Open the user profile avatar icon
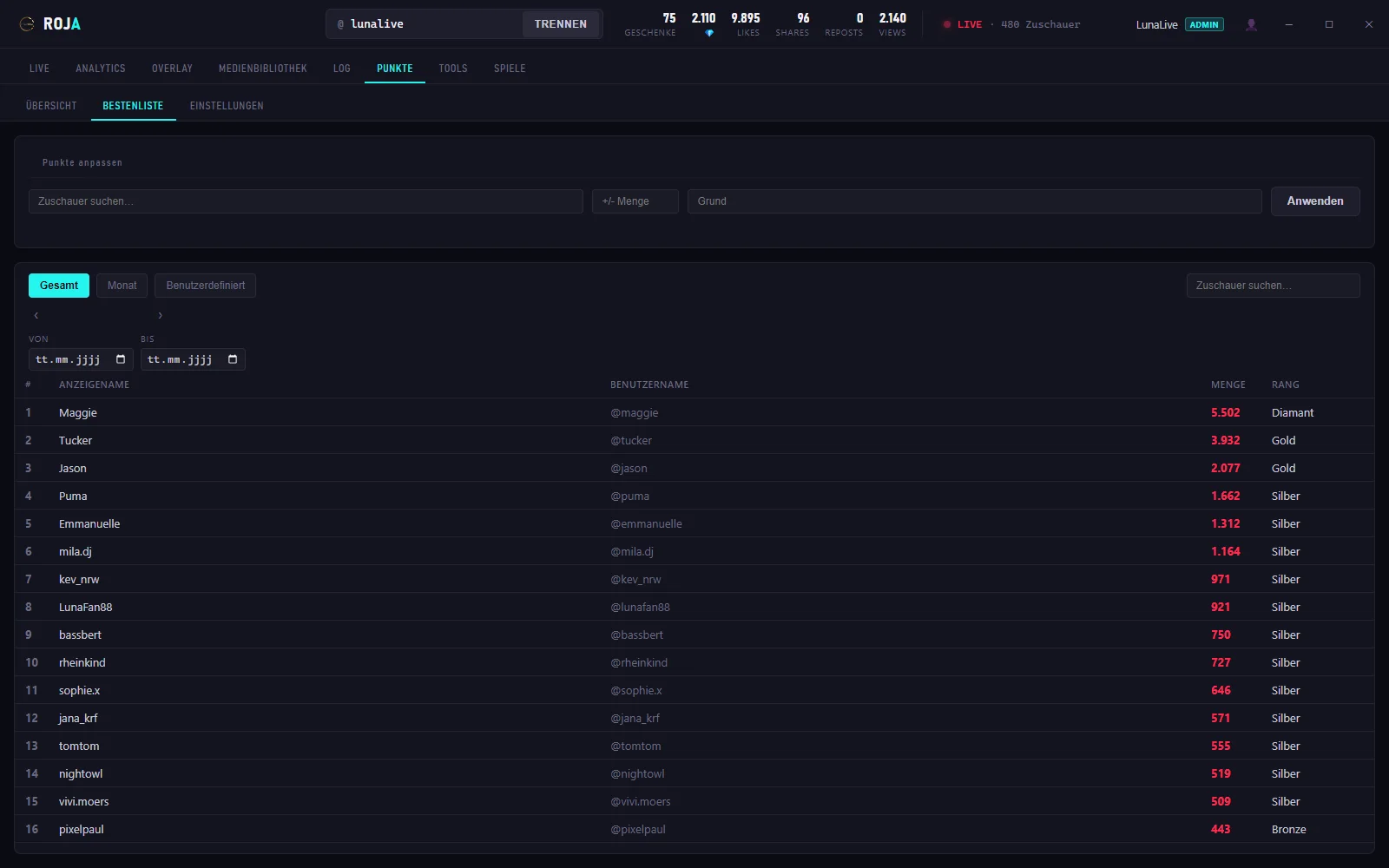 [x=1251, y=24]
